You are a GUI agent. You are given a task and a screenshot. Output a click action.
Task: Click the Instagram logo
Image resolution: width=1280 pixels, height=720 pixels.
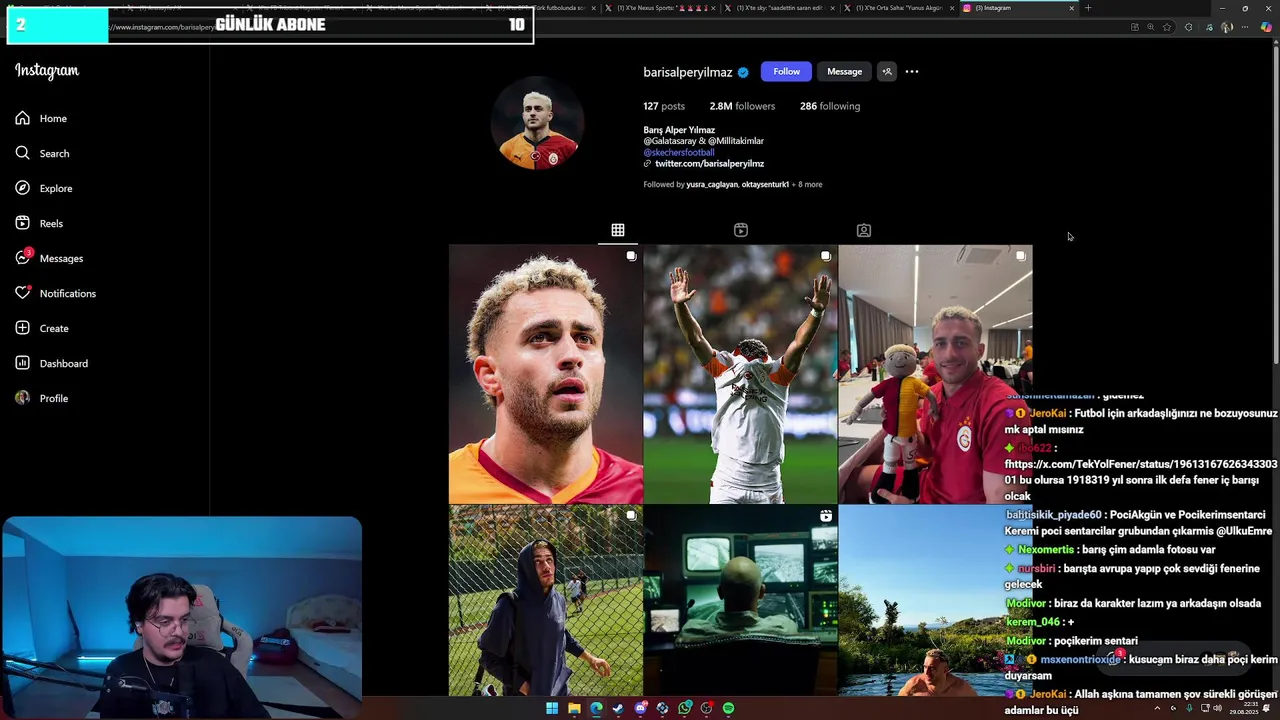pos(47,70)
